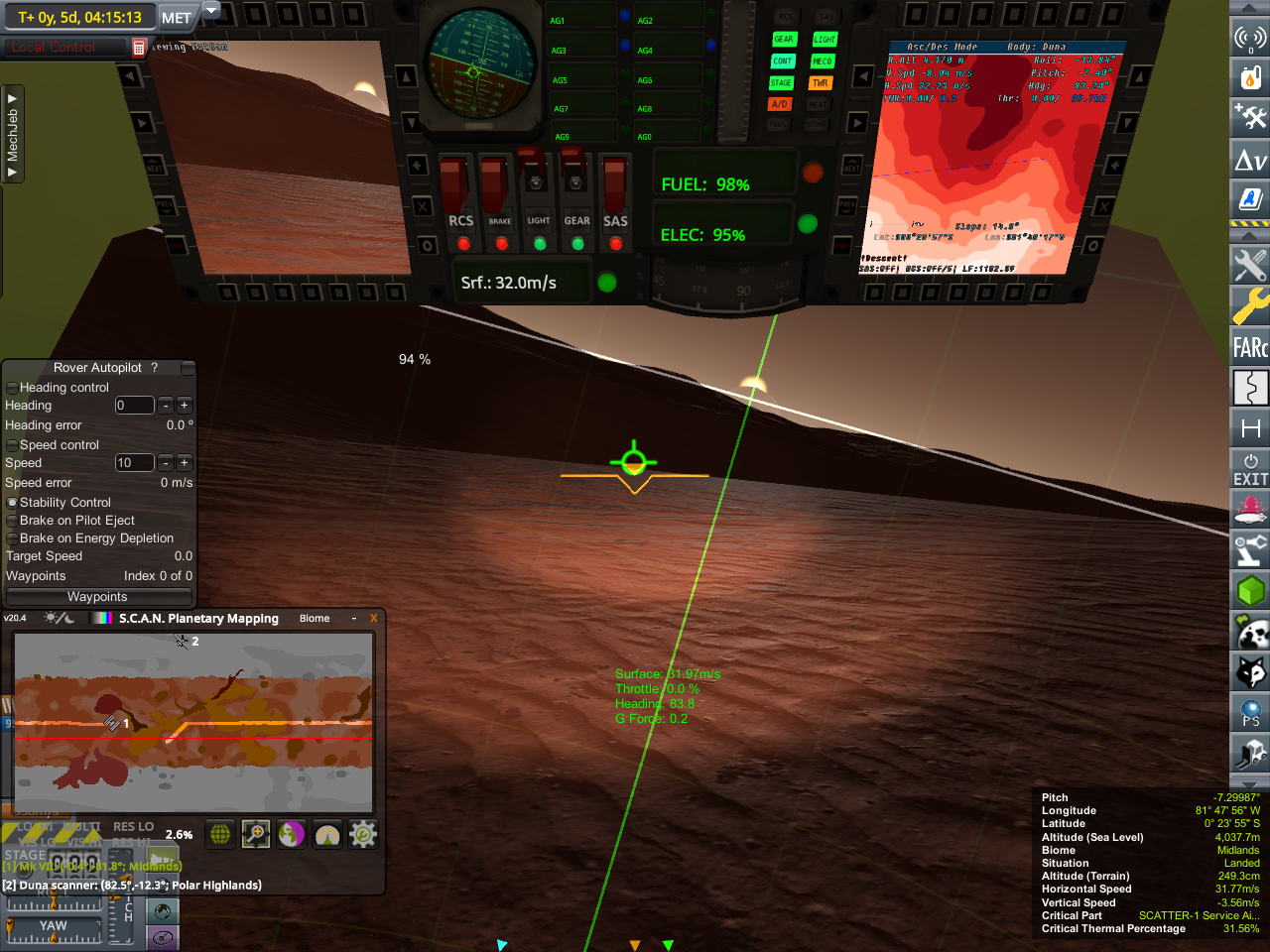Click the yellow wrench toolbar icon
The image size is (1270, 952).
[1249, 305]
